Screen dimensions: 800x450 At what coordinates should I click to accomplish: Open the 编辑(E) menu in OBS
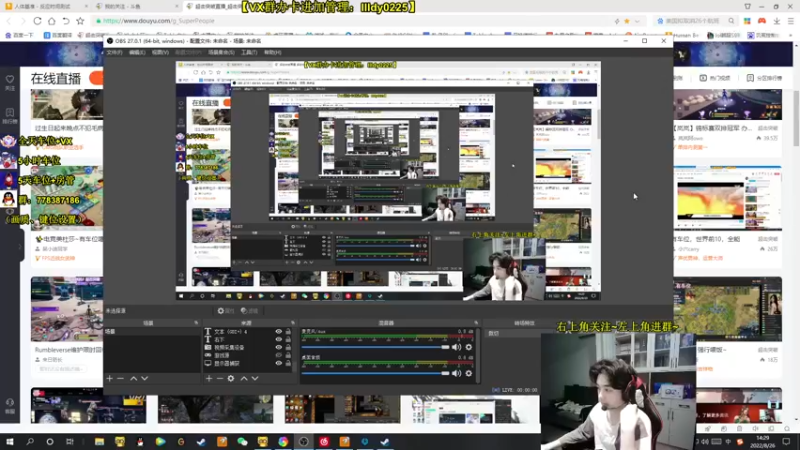pyautogui.click(x=137, y=53)
